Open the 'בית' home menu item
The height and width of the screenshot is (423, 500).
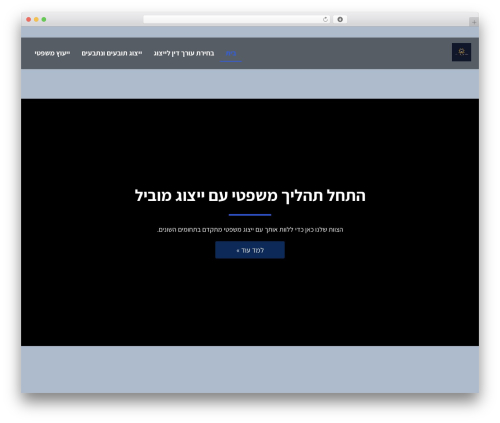coord(231,53)
